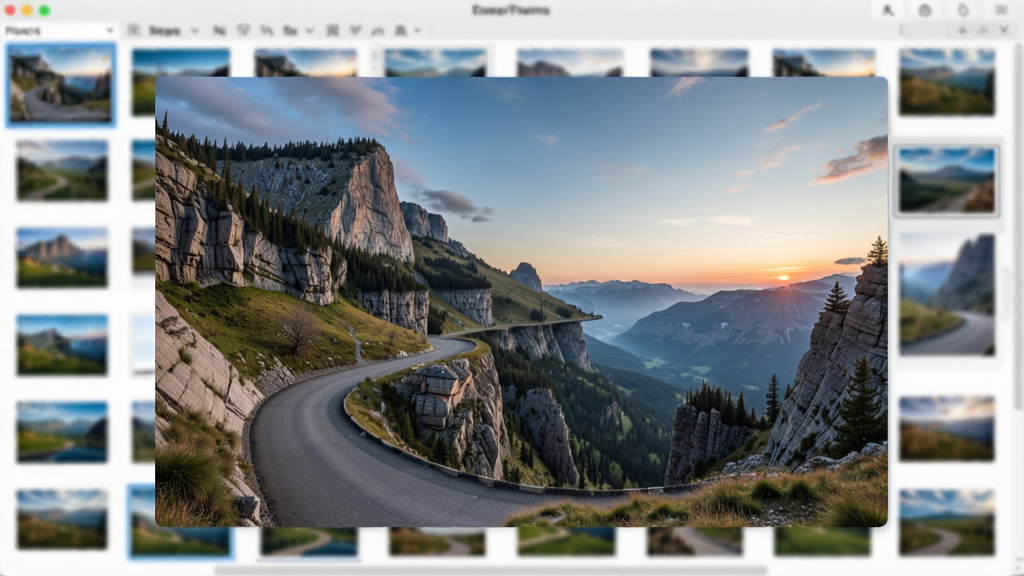Open the large sunset mountain road preview

[521, 302]
